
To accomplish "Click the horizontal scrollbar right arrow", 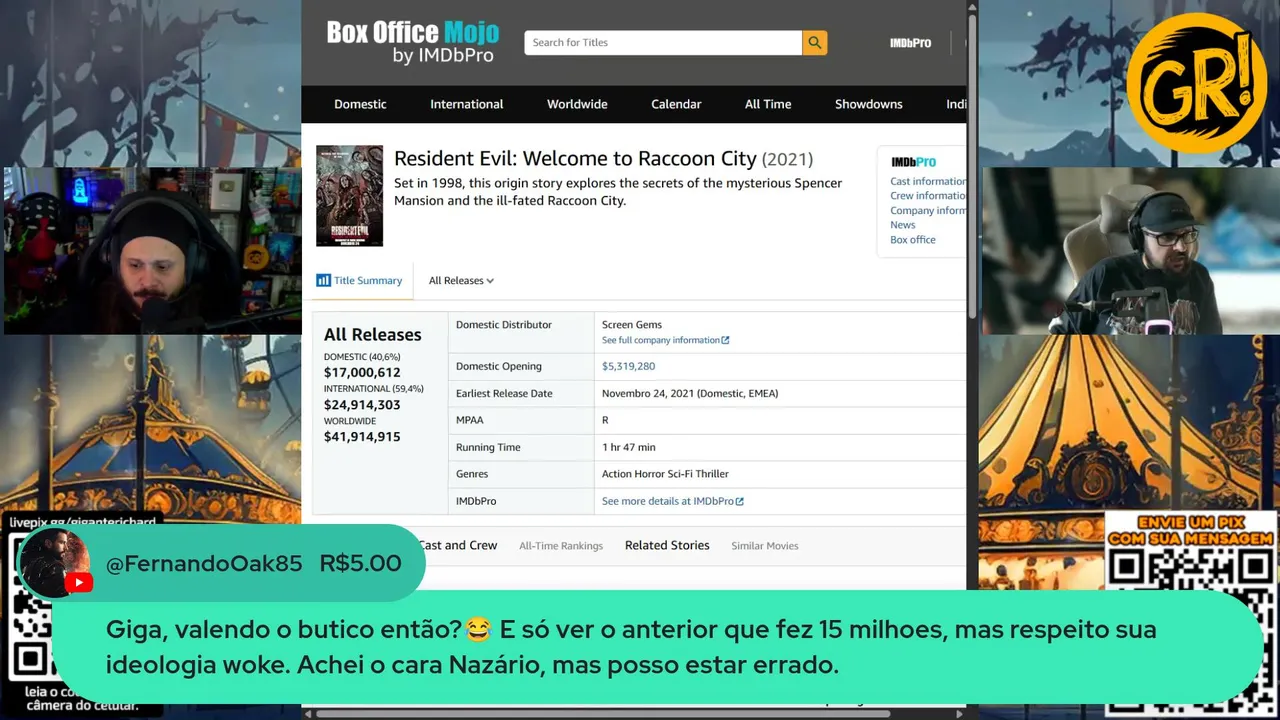I will pos(960,714).
